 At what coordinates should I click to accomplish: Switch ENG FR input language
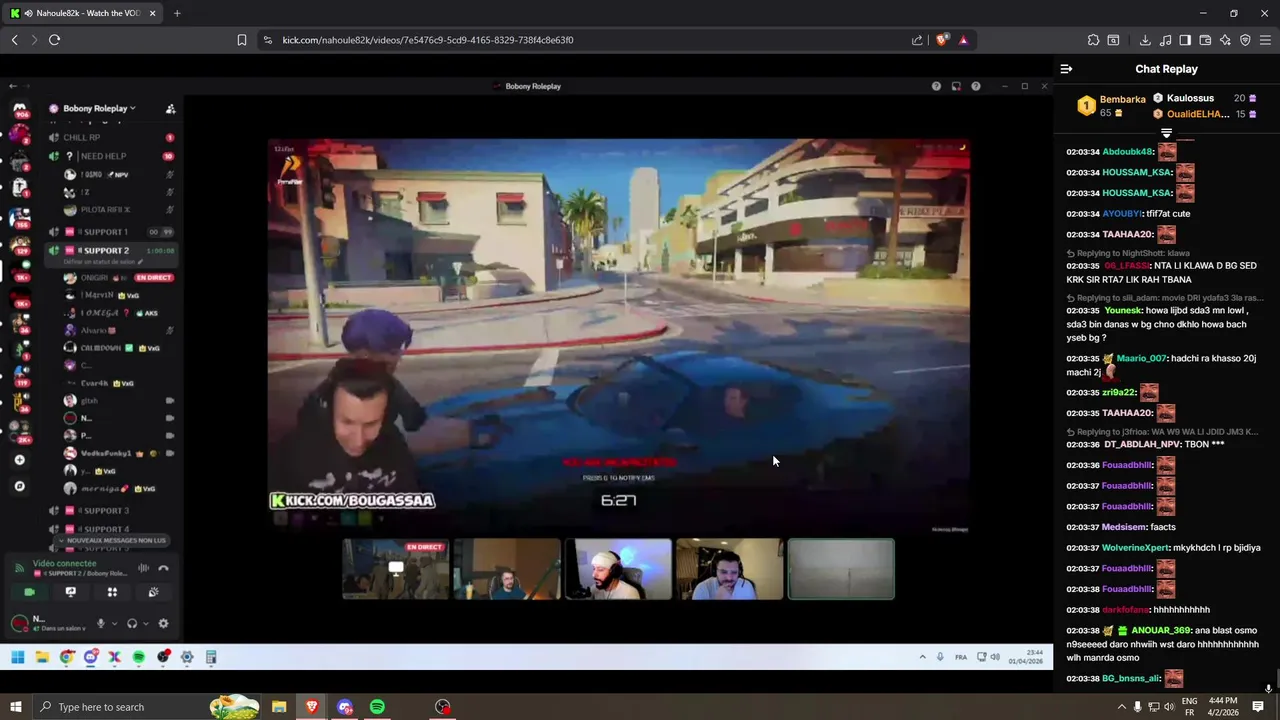coord(1189,707)
